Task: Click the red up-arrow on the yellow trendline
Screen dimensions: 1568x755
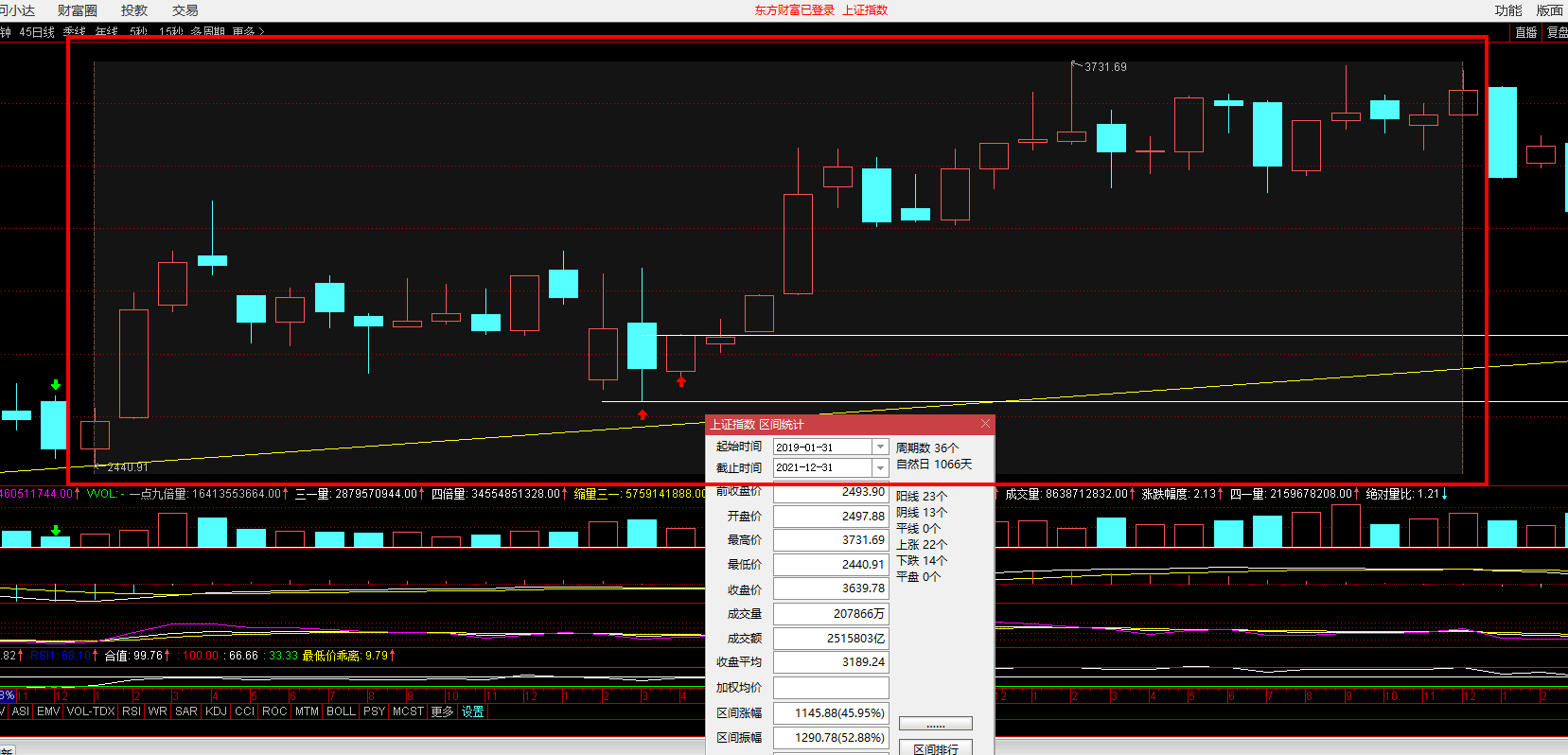Action: [x=643, y=414]
